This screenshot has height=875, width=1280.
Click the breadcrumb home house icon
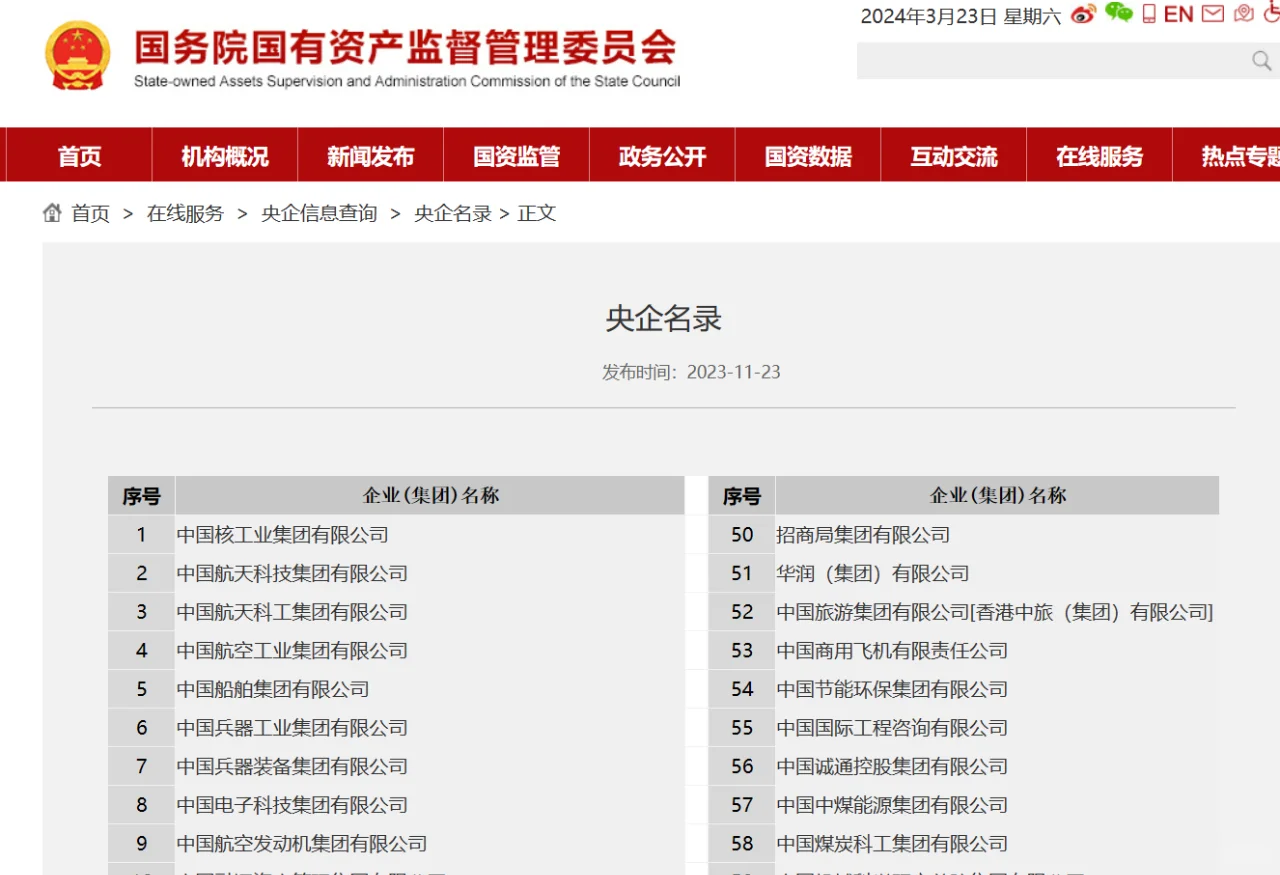point(52,213)
